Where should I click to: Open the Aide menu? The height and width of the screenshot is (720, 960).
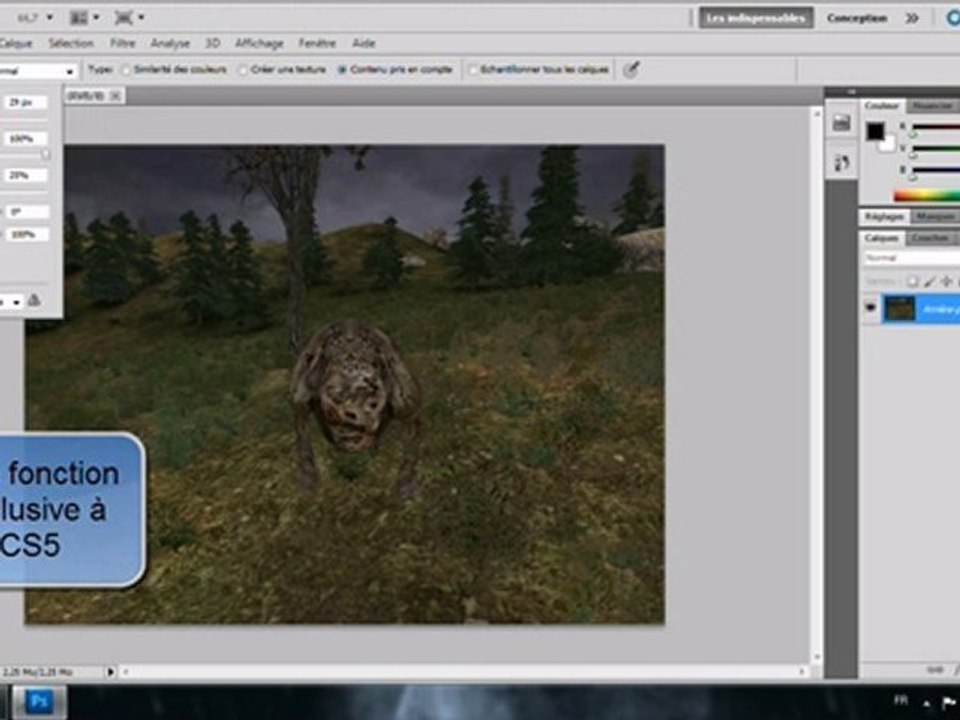pos(364,43)
